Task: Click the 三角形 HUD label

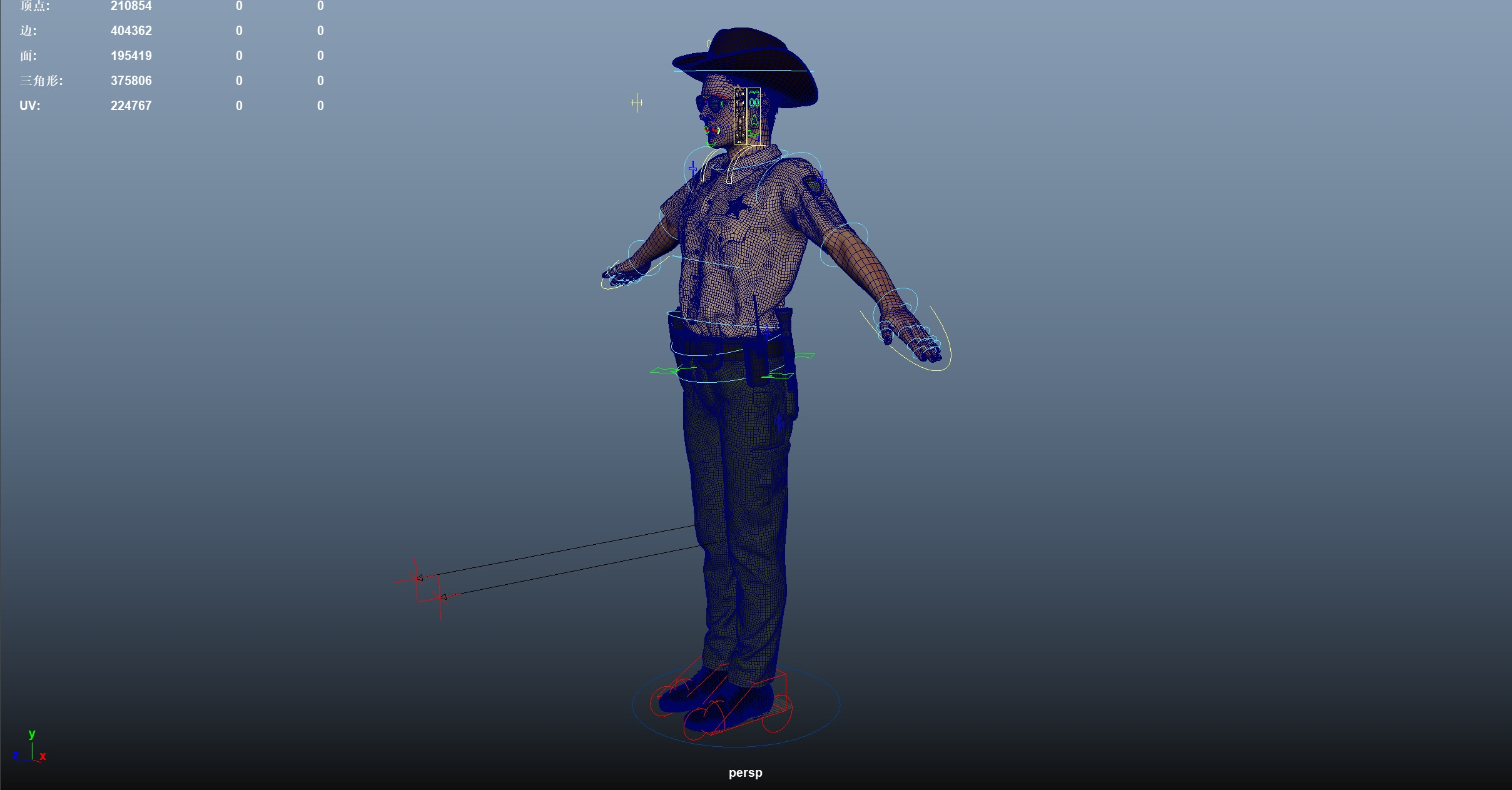Action: tap(41, 81)
